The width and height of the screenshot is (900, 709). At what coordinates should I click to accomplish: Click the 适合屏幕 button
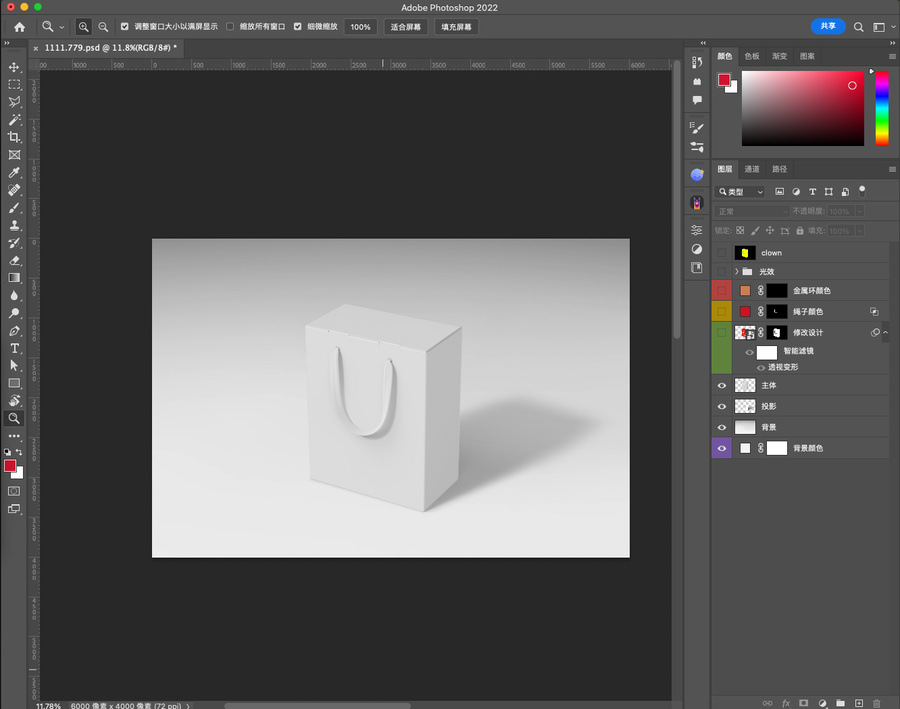click(x=406, y=27)
